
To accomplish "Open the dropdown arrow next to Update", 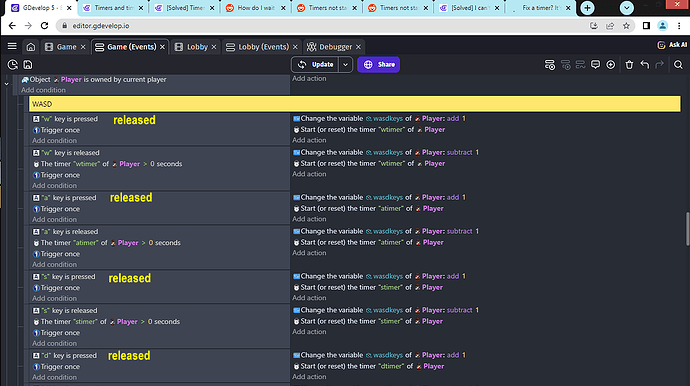I will (x=345, y=65).
